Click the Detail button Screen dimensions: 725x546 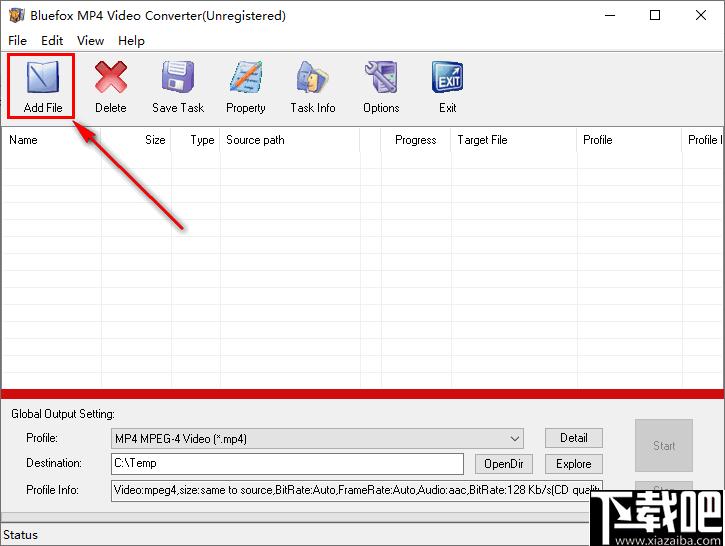coord(573,438)
